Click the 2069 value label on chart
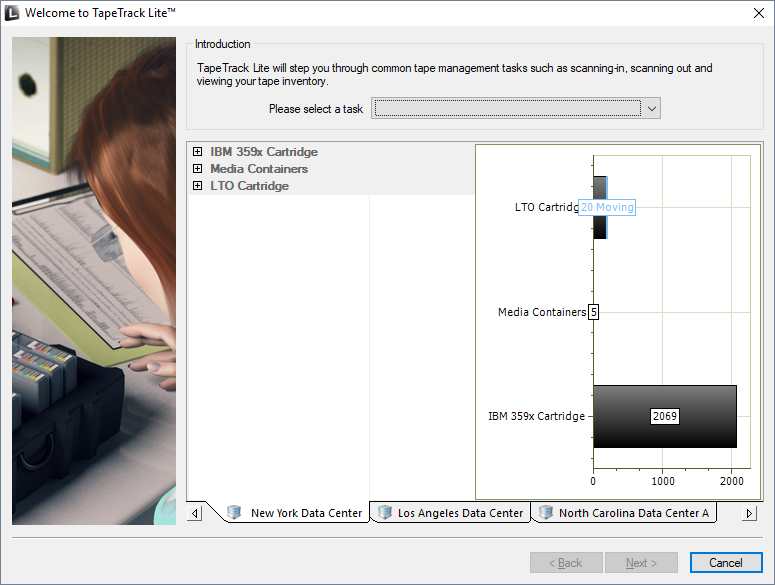The height and width of the screenshot is (585, 775). point(665,416)
